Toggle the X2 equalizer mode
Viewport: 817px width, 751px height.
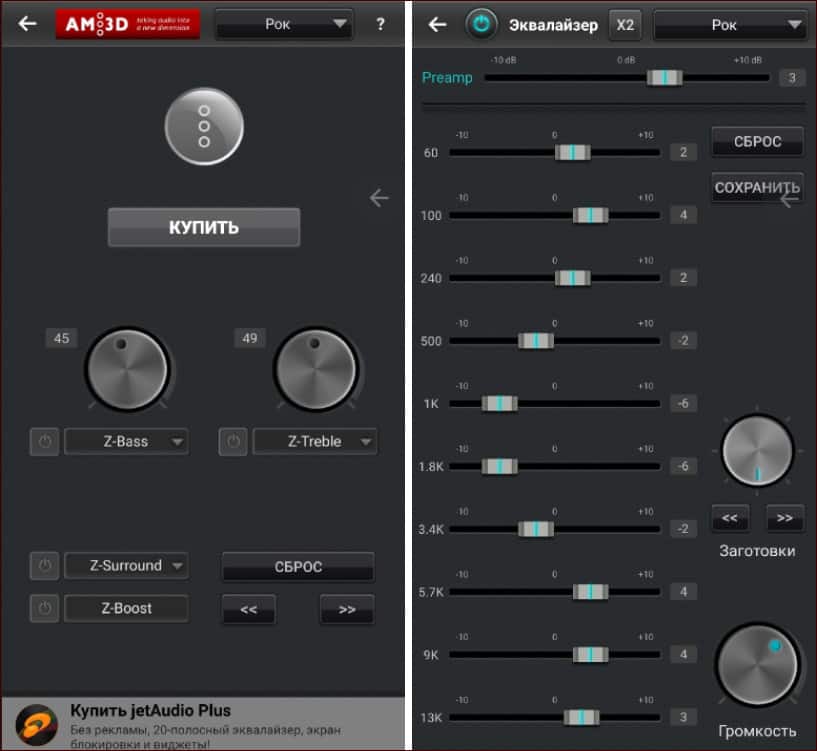(x=625, y=24)
